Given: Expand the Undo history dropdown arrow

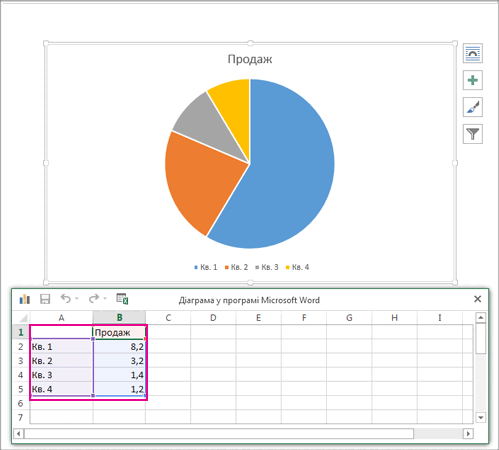Looking at the screenshot, I should pos(77,298).
